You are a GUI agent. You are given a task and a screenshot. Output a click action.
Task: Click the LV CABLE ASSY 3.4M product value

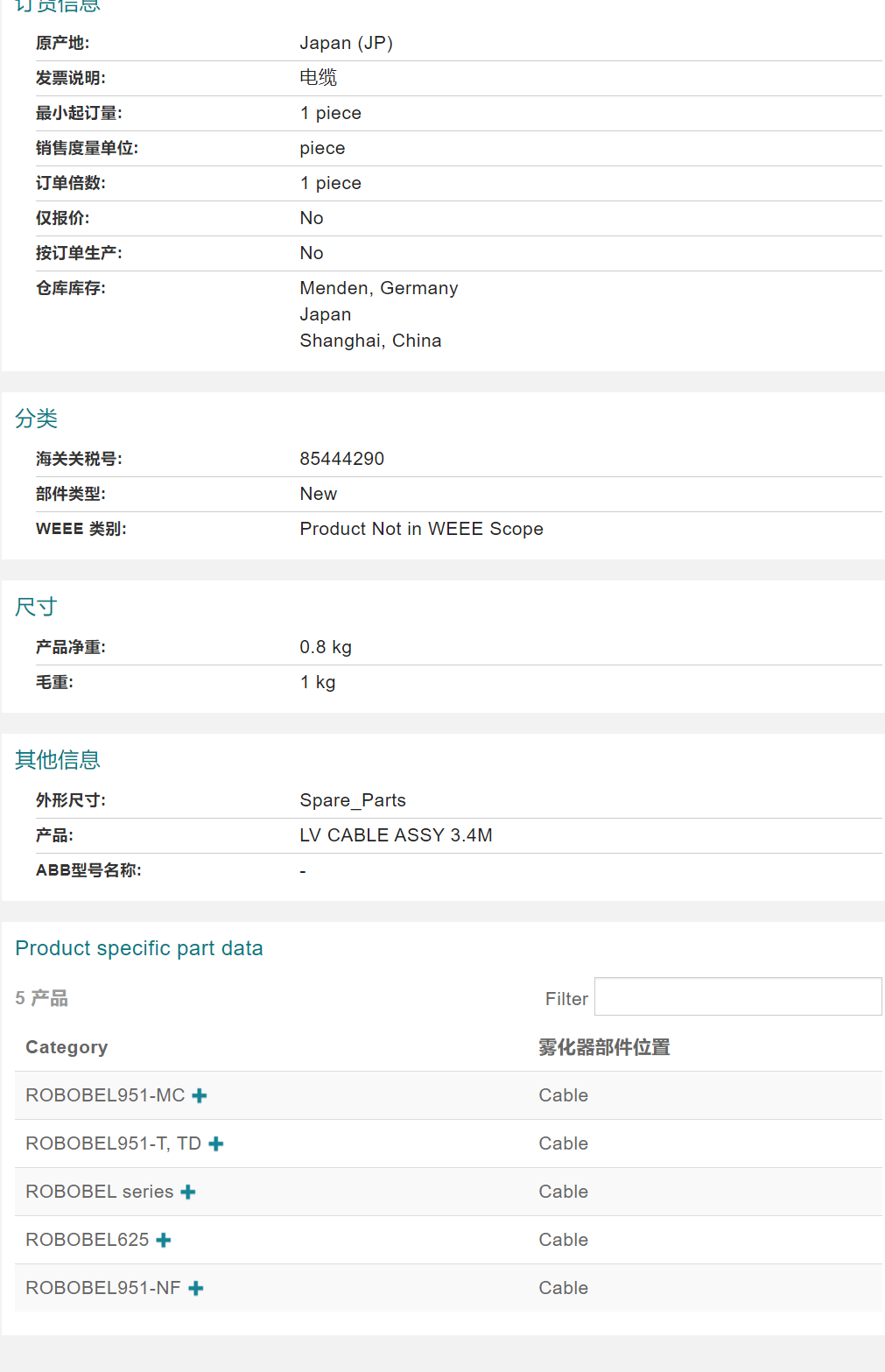(x=396, y=835)
